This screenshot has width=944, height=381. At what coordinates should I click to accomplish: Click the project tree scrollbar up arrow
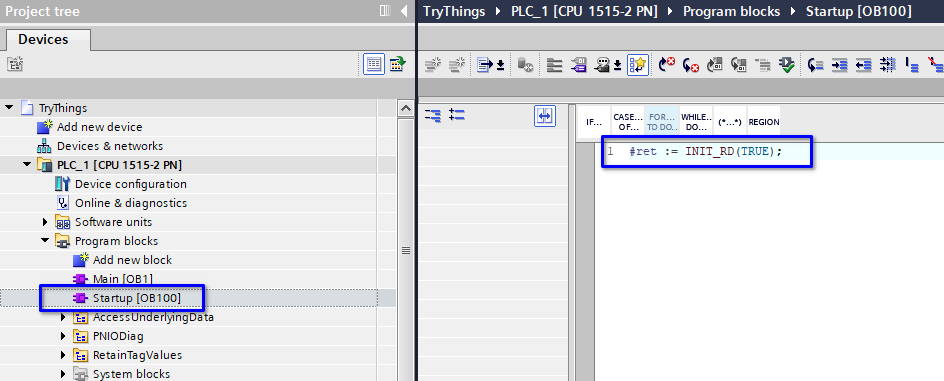[406, 108]
